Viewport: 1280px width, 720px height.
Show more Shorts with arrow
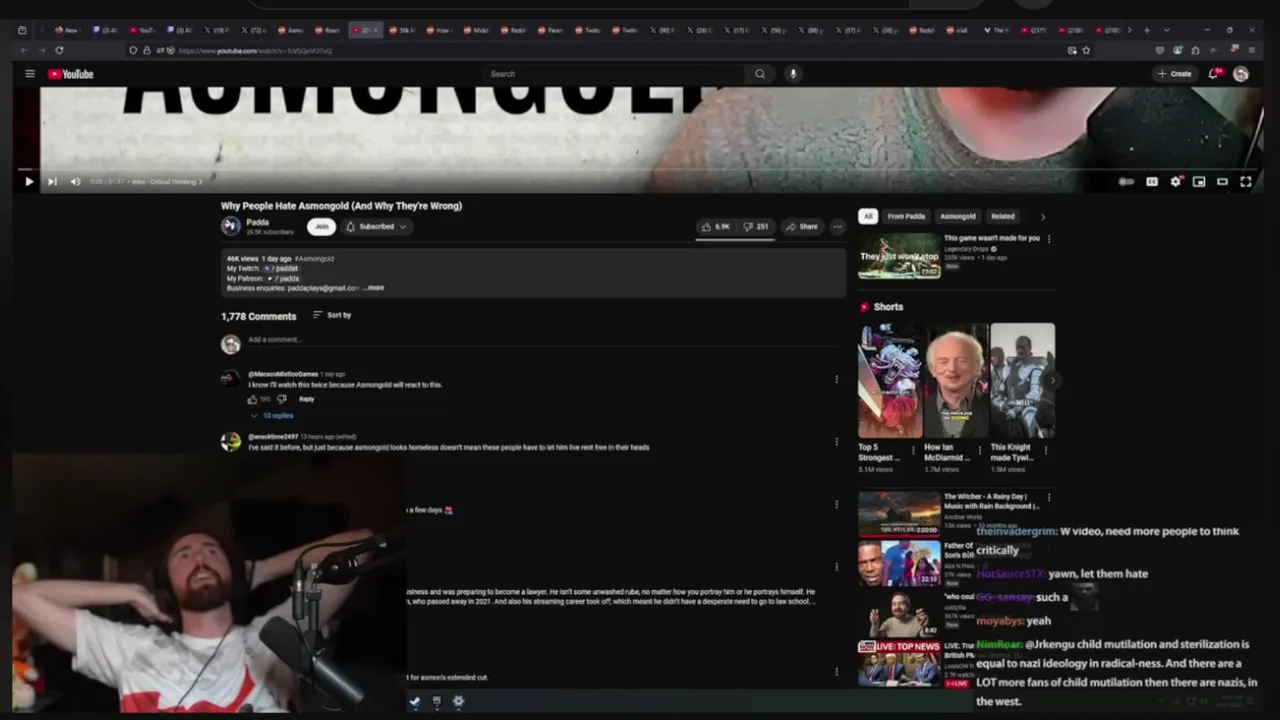1052,380
